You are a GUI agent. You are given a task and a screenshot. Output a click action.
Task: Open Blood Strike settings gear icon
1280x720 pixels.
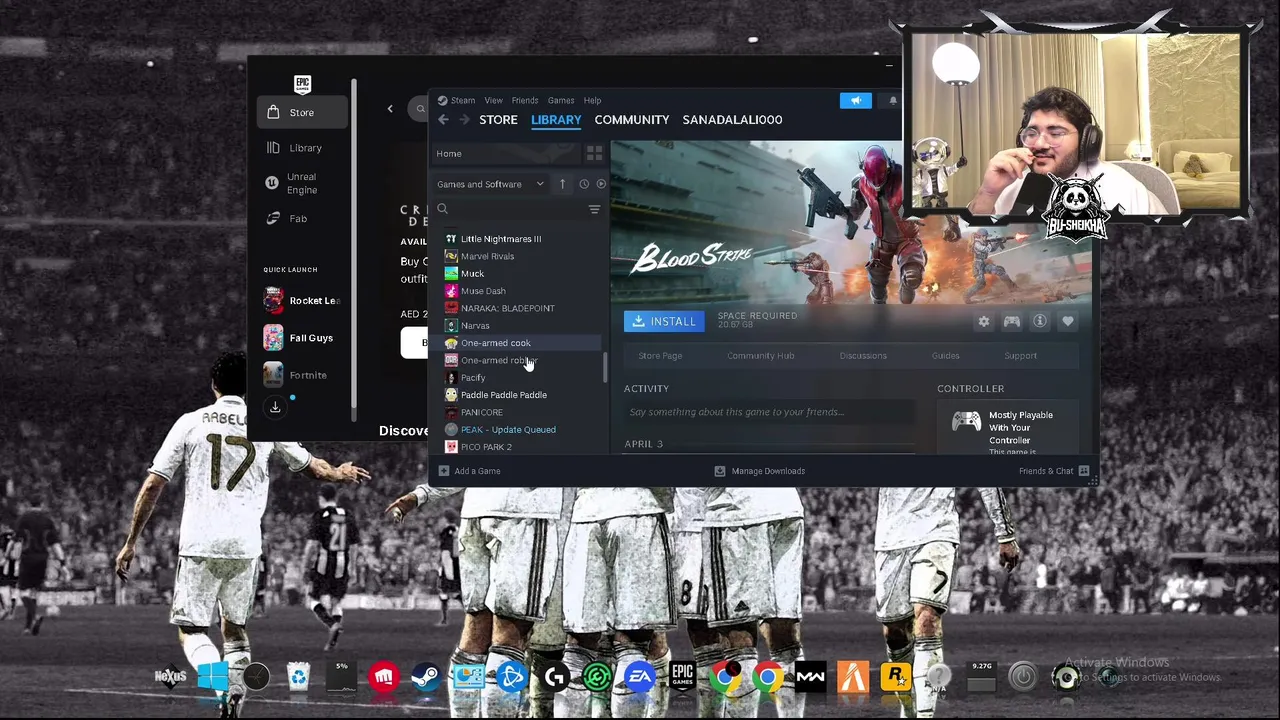pyautogui.click(x=984, y=321)
